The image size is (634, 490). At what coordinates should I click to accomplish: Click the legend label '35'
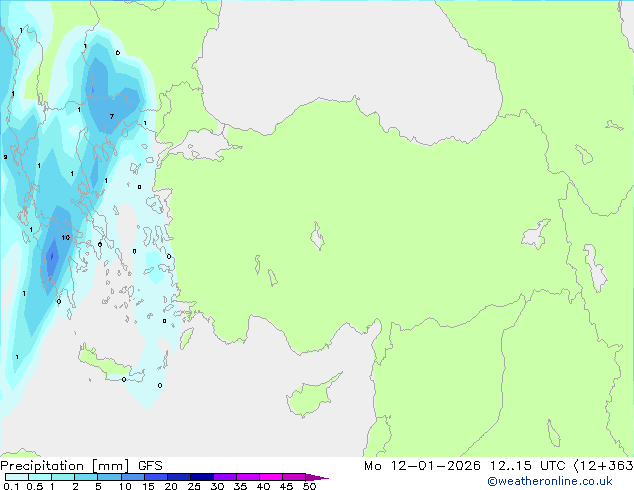pyautogui.click(x=240, y=486)
